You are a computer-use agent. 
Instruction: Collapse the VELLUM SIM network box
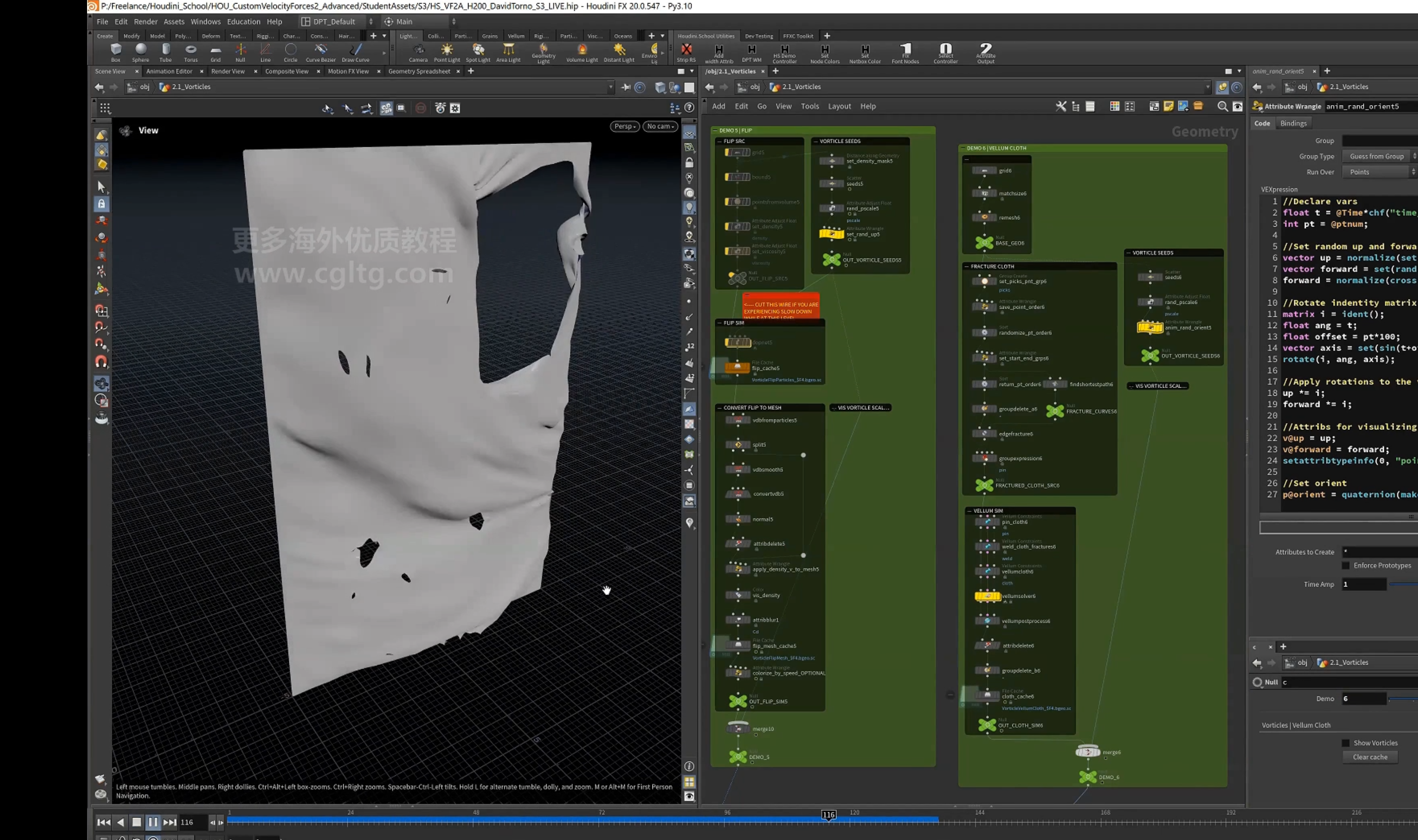[x=969, y=511]
